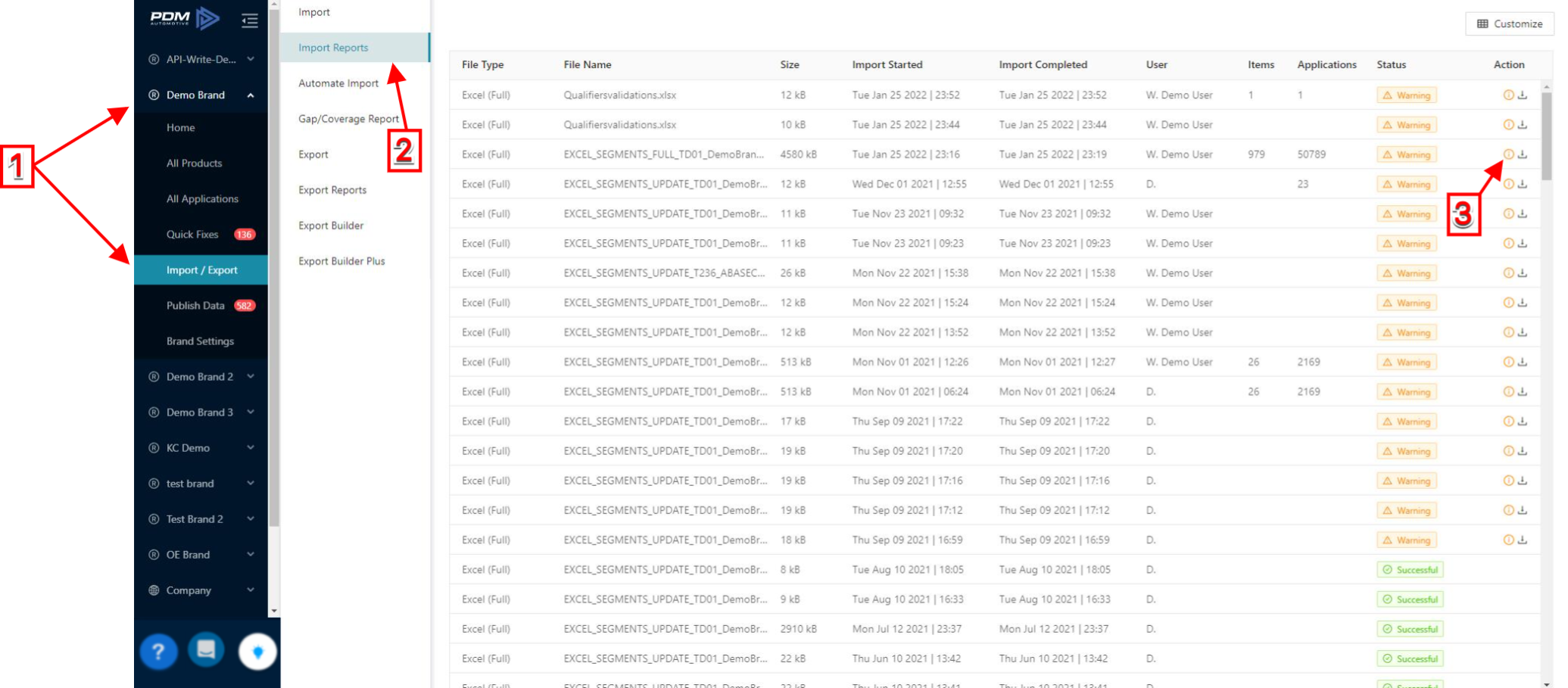
Task: Expand the API-Write-De... brand menu
Action: (x=251, y=59)
